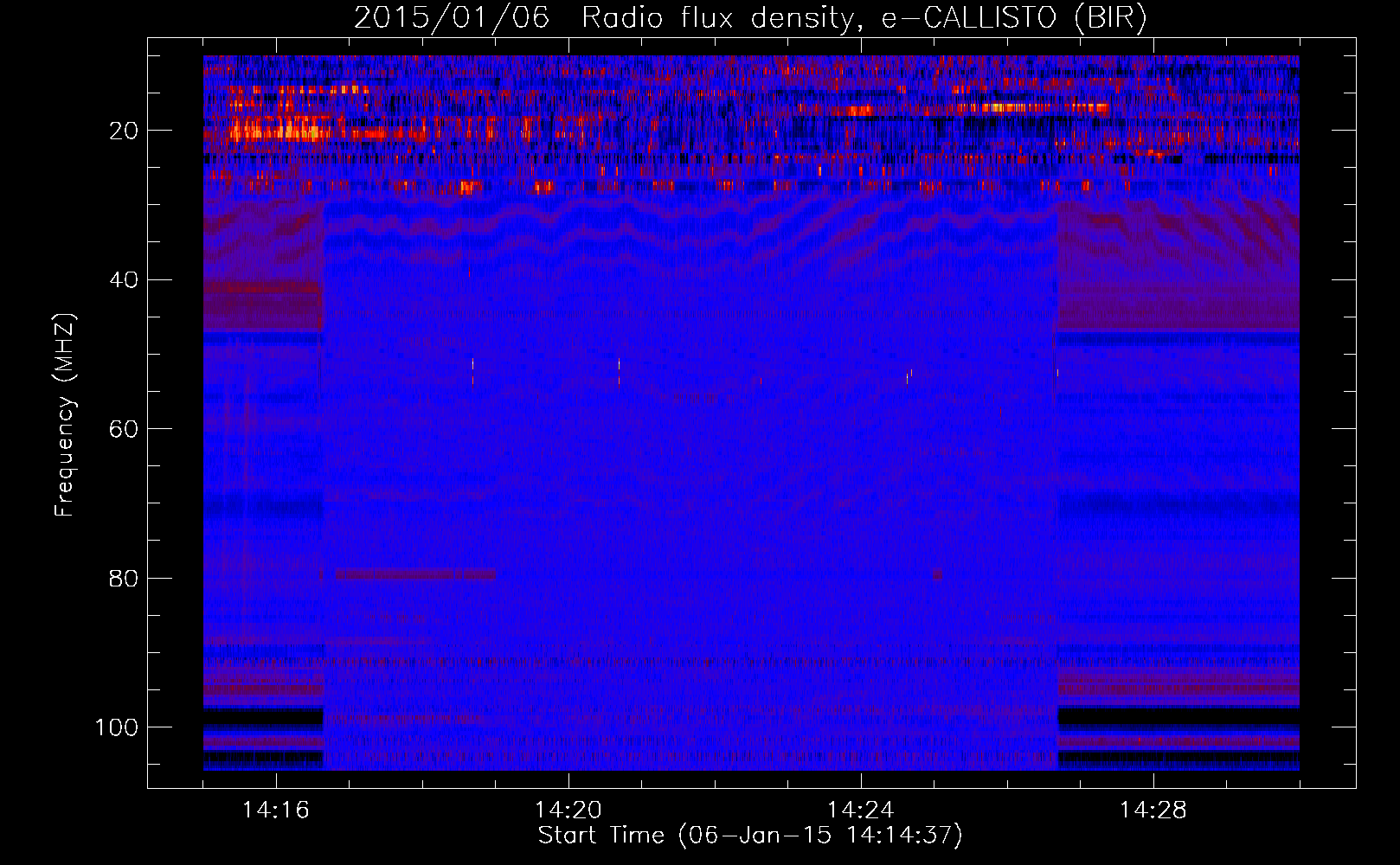Click the "Start Time (06-Jan-15 14:14:37)" axis label
Image resolution: width=1400 pixels, height=865 pixels.
pos(750,836)
